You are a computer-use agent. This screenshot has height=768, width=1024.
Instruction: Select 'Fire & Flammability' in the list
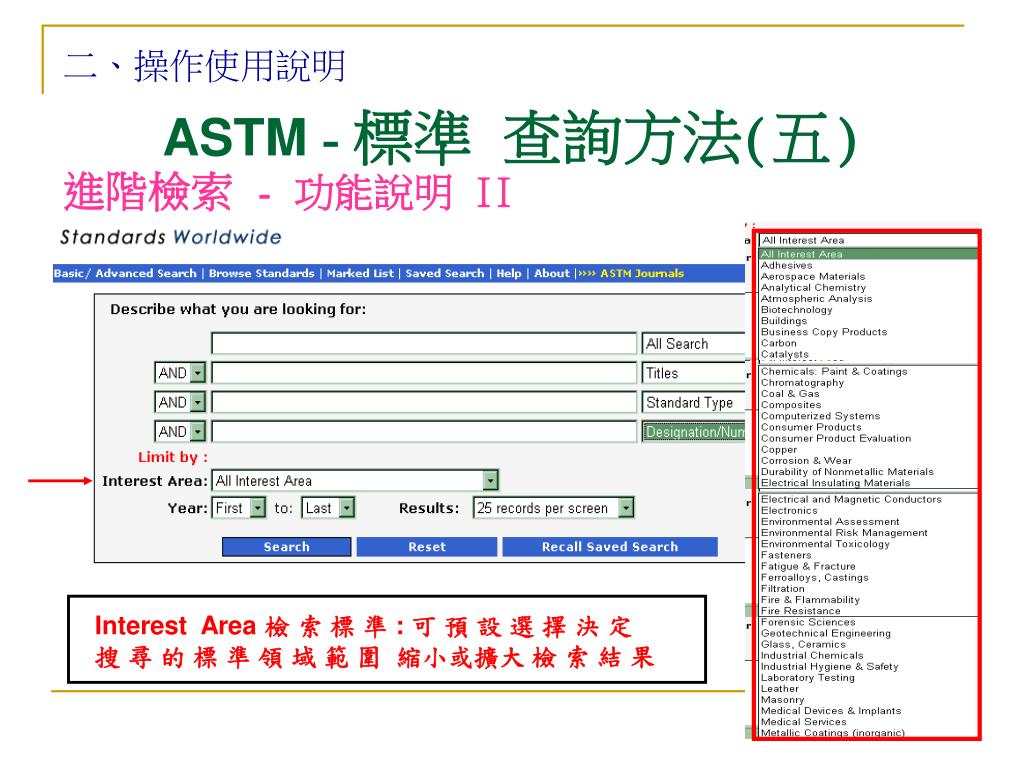pos(810,600)
